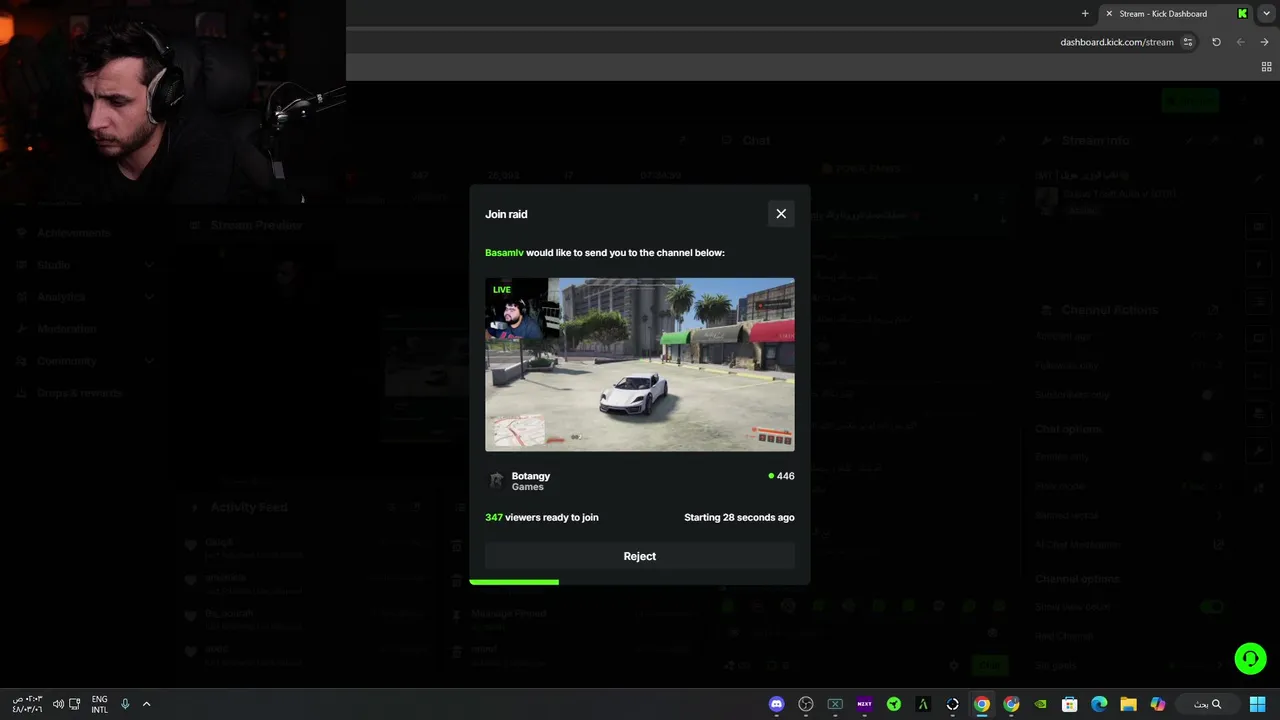
Task: Click the 'Starting 28 seconds ago' text
Action: (739, 517)
